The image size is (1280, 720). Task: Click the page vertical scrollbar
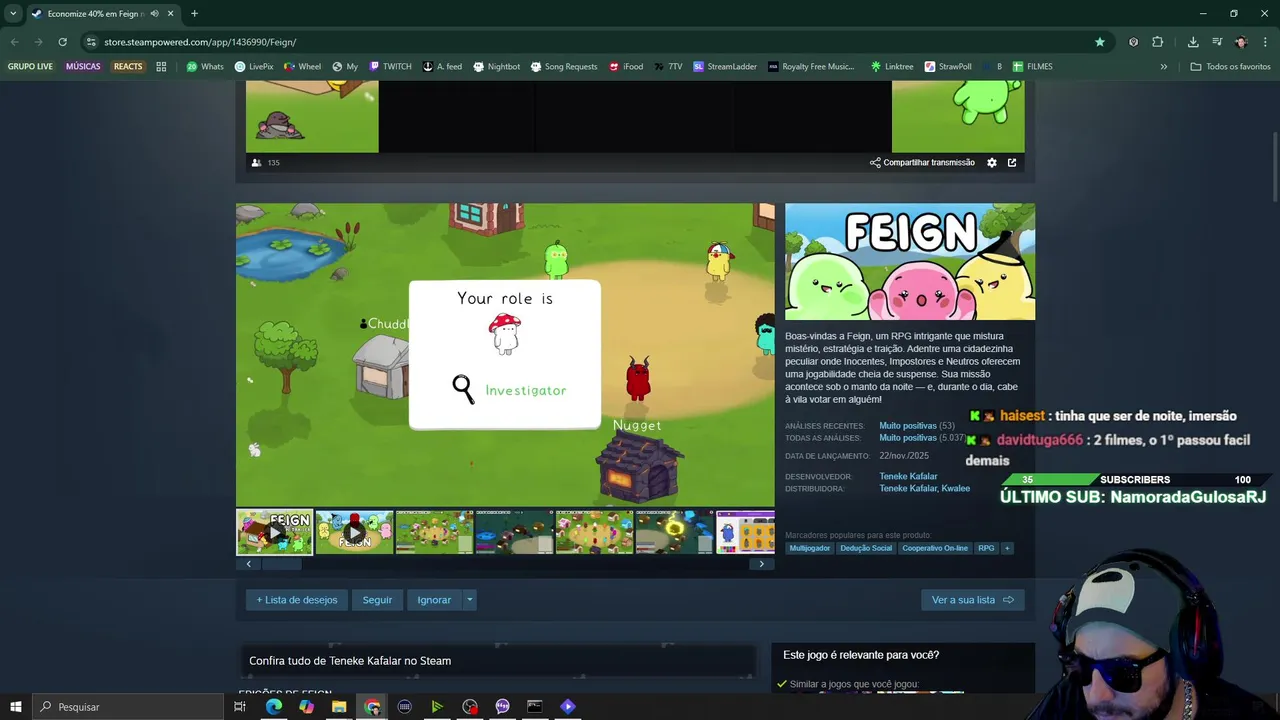click(x=1274, y=165)
